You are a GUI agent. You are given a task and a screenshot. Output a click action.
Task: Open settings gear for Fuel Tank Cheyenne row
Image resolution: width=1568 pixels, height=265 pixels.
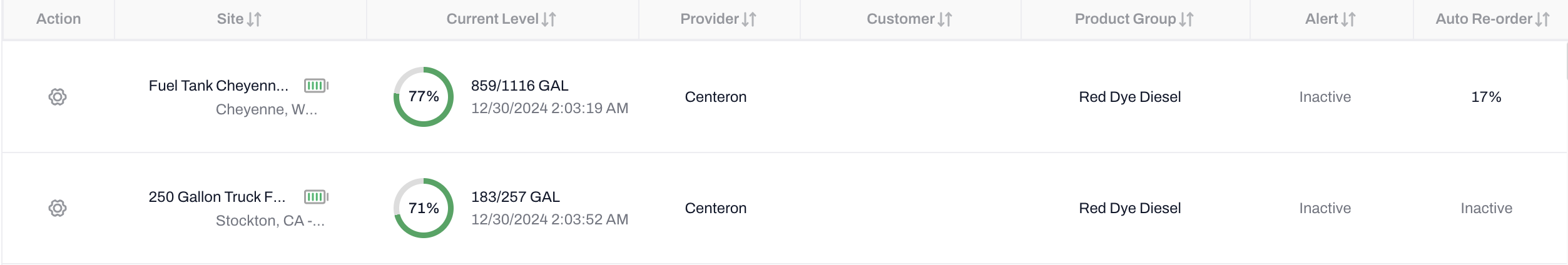pyautogui.click(x=58, y=97)
